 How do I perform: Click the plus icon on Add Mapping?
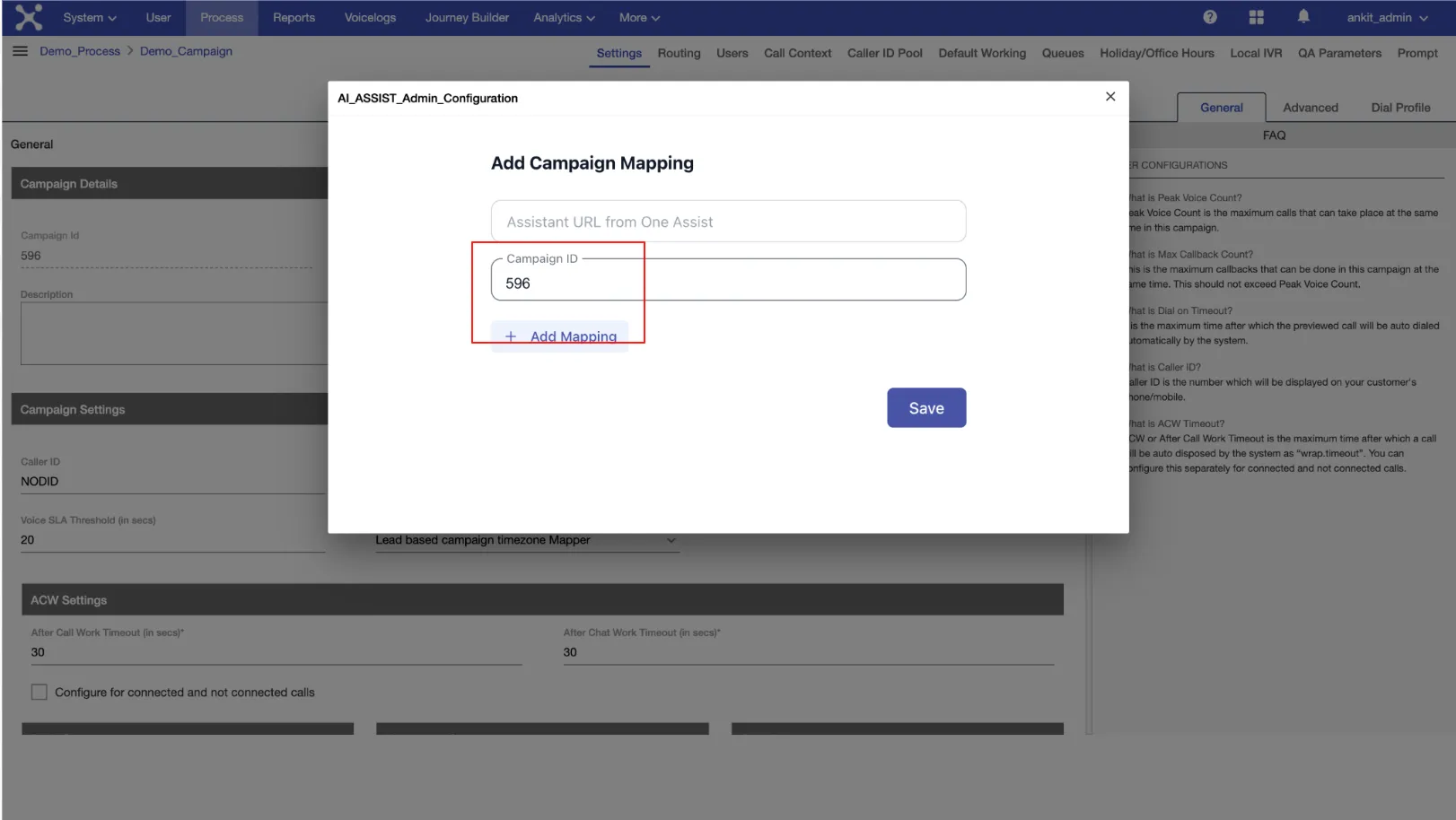point(511,336)
